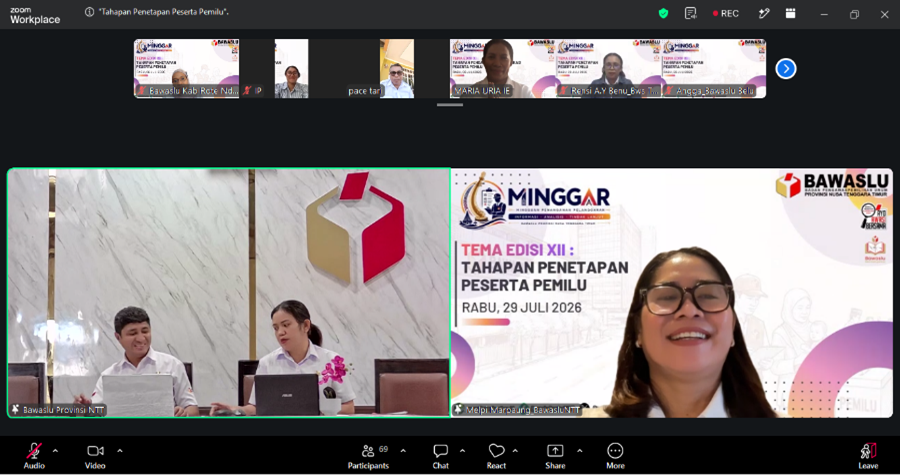
Task: Change layout with the View grid icon
Action: click(x=790, y=13)
